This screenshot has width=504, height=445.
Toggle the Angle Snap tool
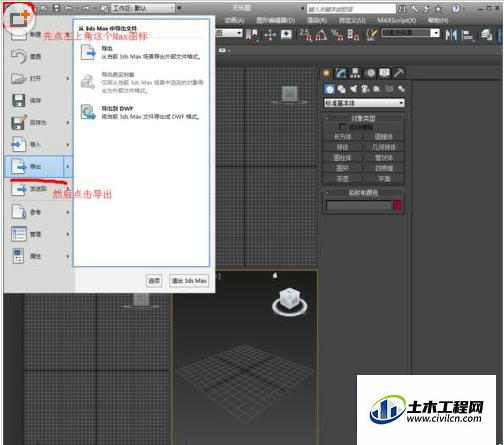tap(321, 35)
